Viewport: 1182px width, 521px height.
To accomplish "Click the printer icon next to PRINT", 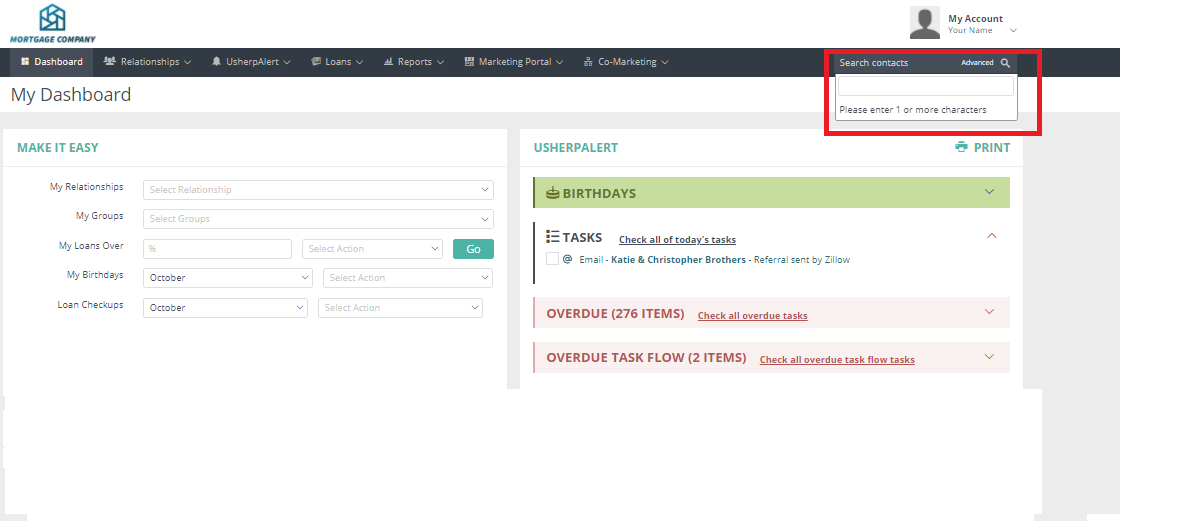I will tap(961, 147).
